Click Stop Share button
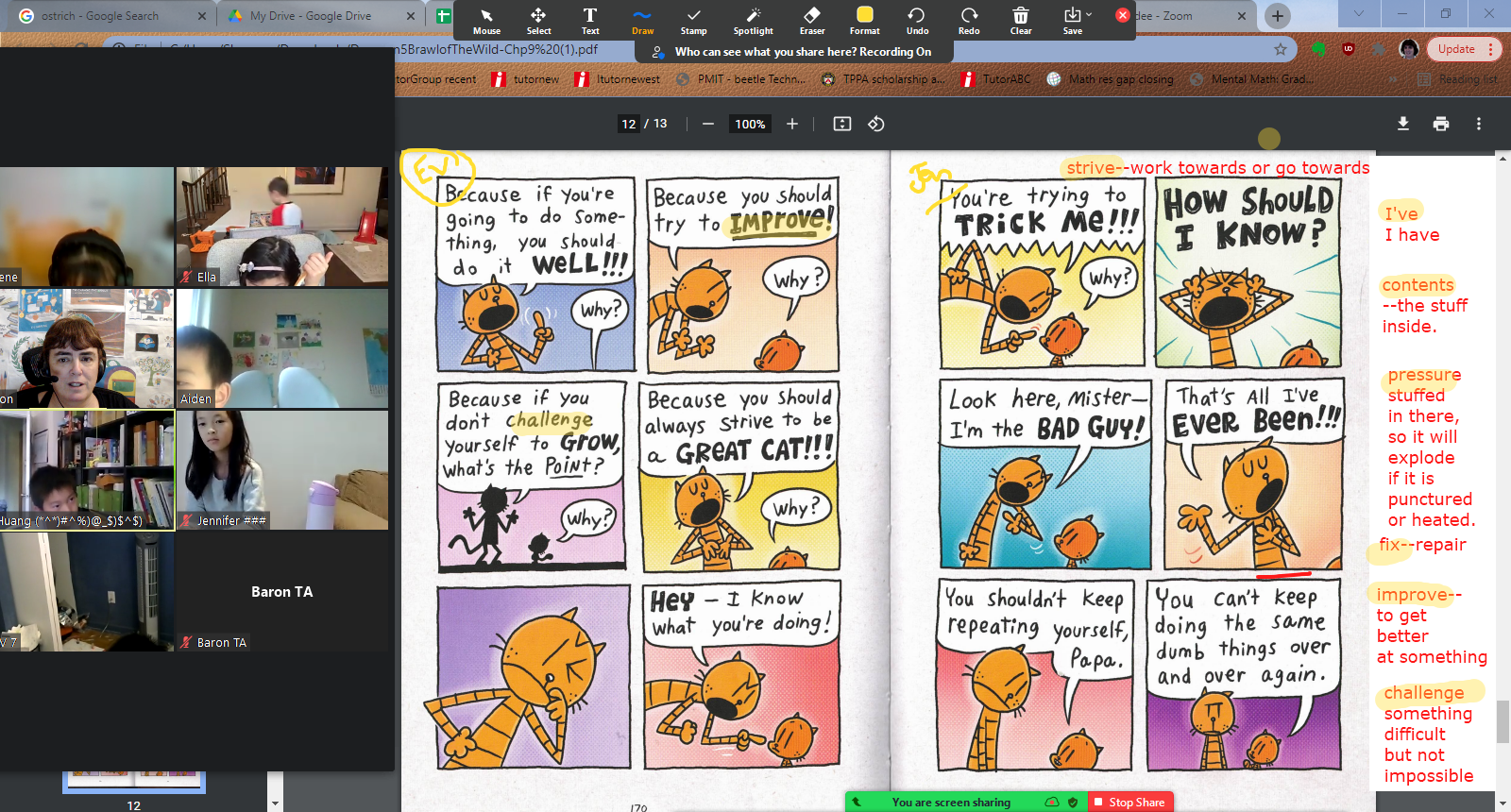The width and height of the screenshot is (1511, 812). pyautogui.click(x=1129, y=802)
